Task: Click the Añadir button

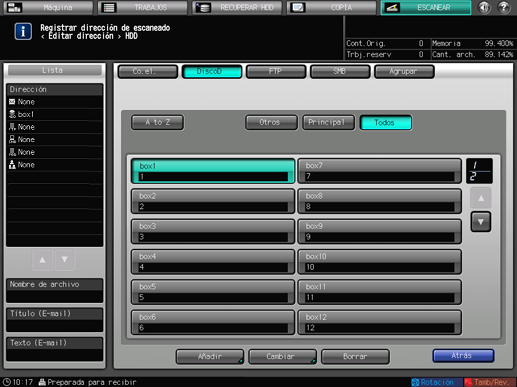Action: pos(210,357)
